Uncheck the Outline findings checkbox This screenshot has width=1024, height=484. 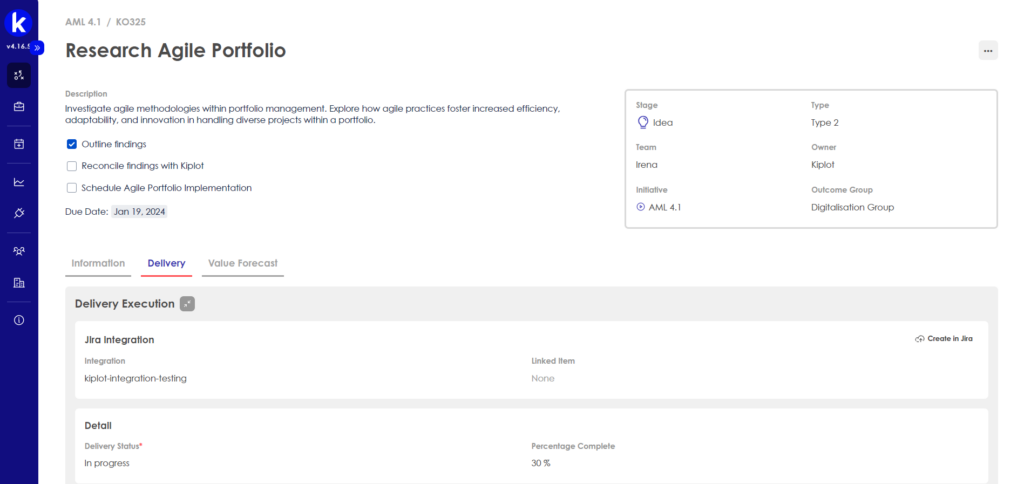pos(72,144)
